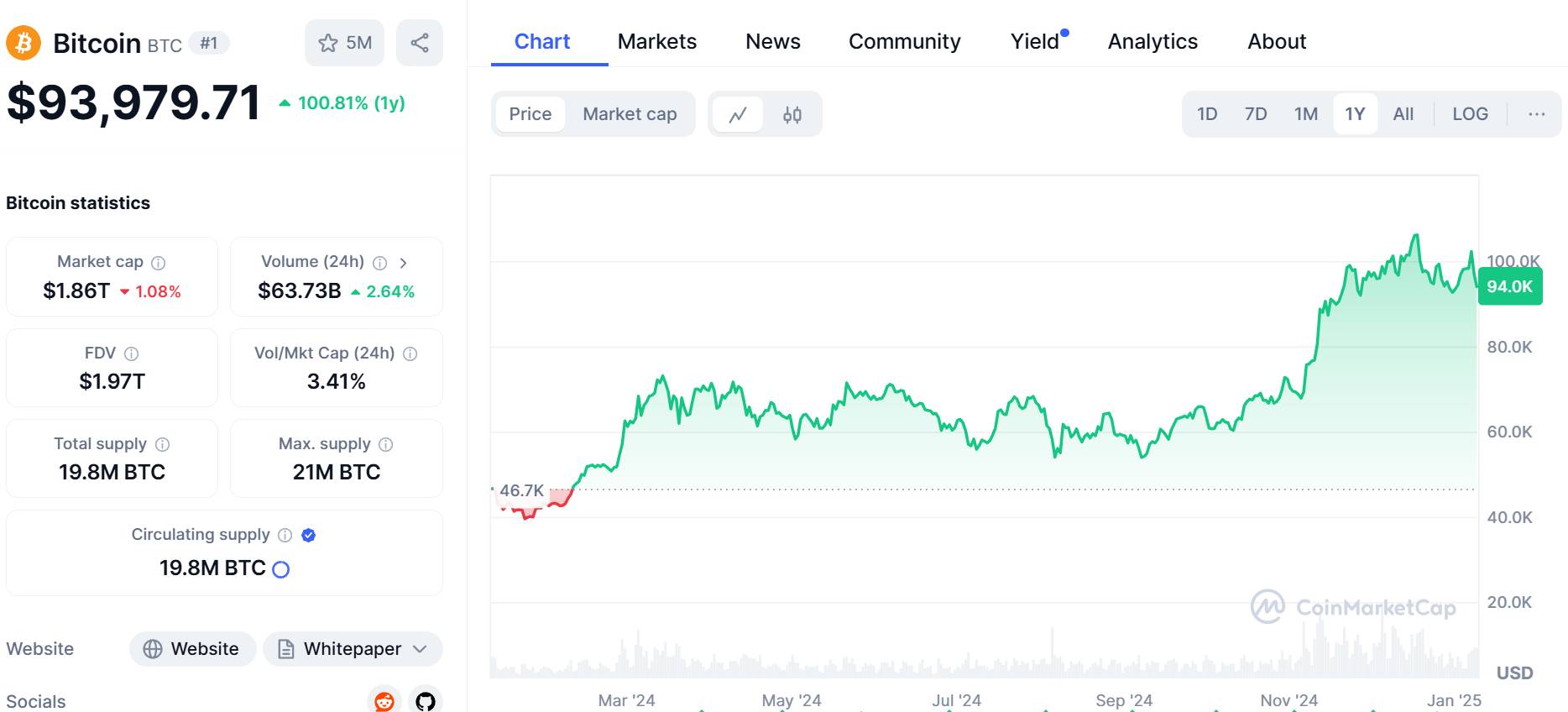Open the Website link button

click(192, 649)
